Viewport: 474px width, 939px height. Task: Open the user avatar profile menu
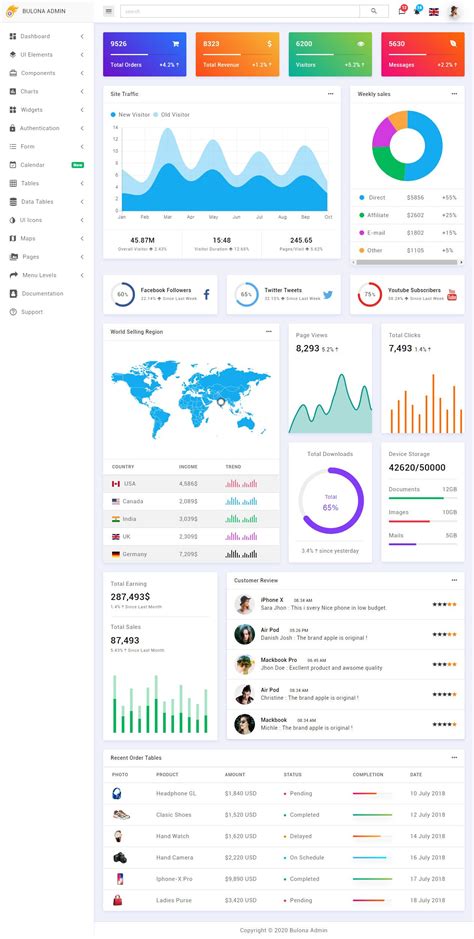point(454,11)
